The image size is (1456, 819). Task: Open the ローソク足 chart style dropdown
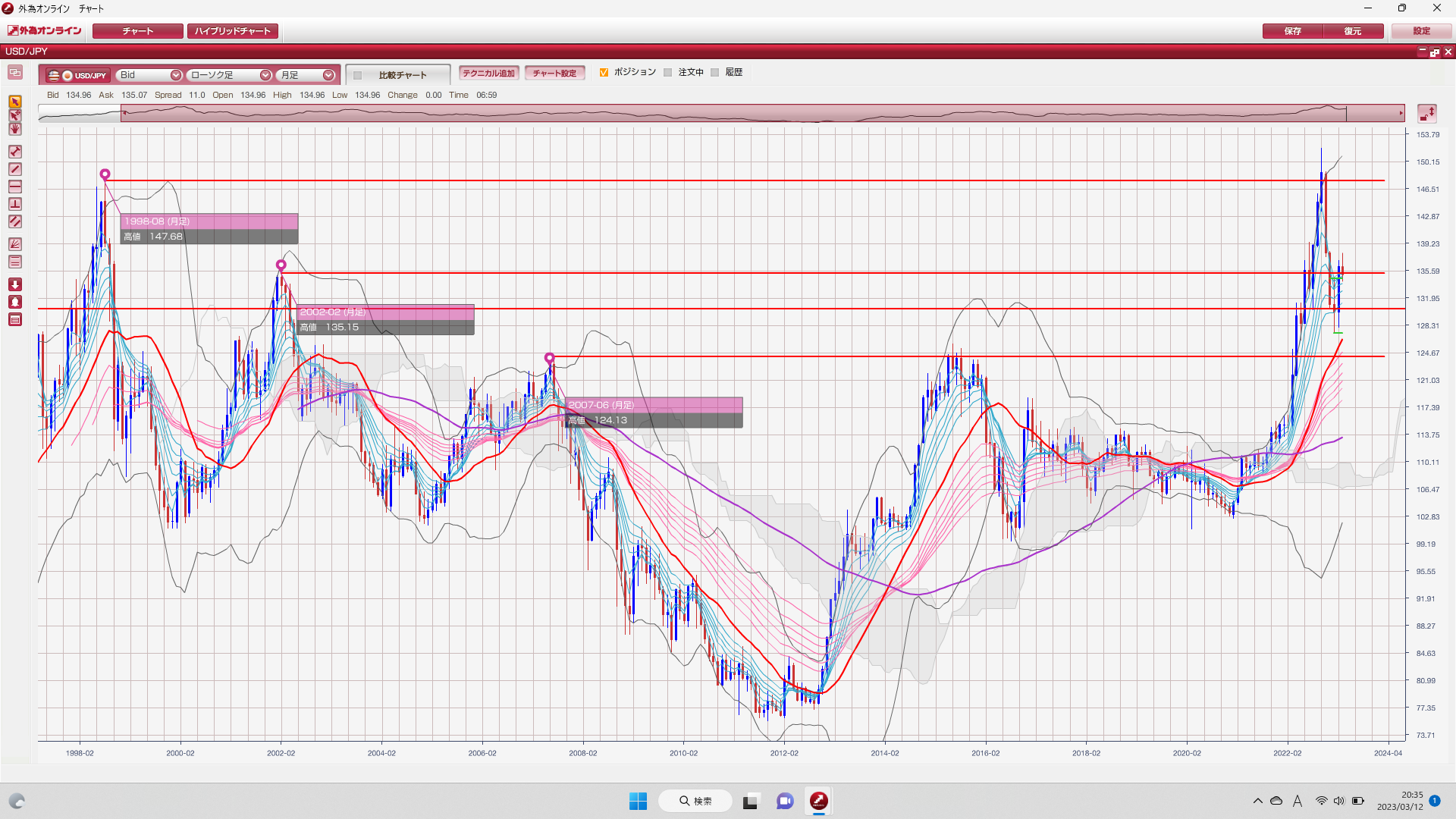coord(230,75)
